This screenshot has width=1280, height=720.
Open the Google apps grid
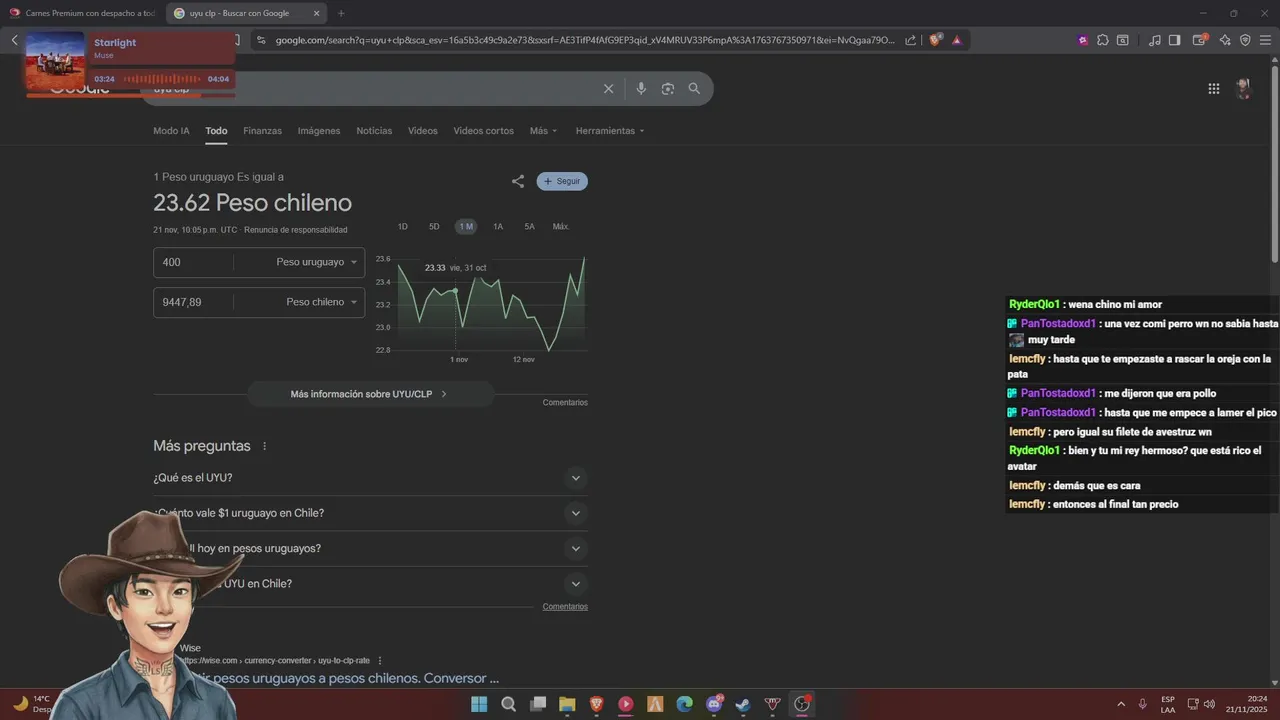(1213, 89)
